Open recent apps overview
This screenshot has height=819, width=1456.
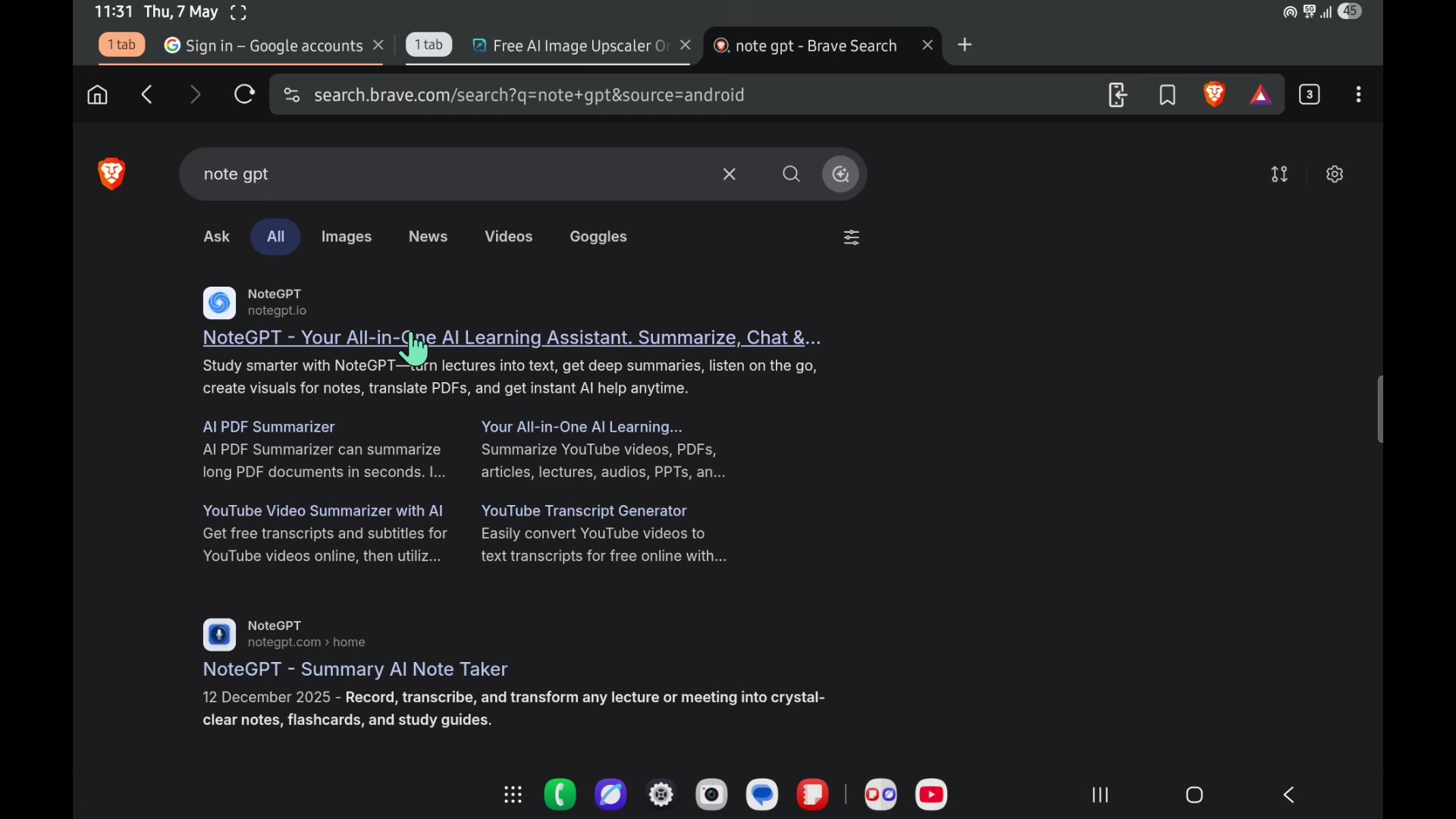click(x=1101, y=795)
